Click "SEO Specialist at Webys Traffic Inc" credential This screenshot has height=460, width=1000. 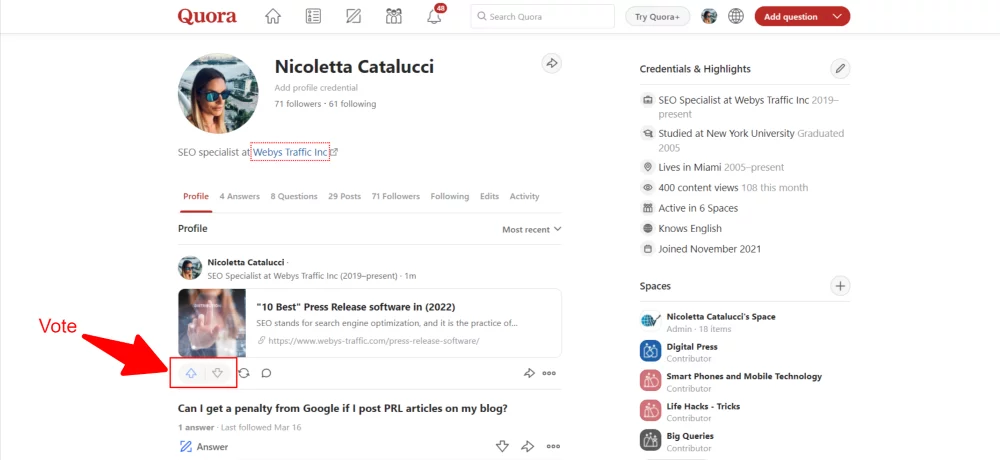click(733, 100)
